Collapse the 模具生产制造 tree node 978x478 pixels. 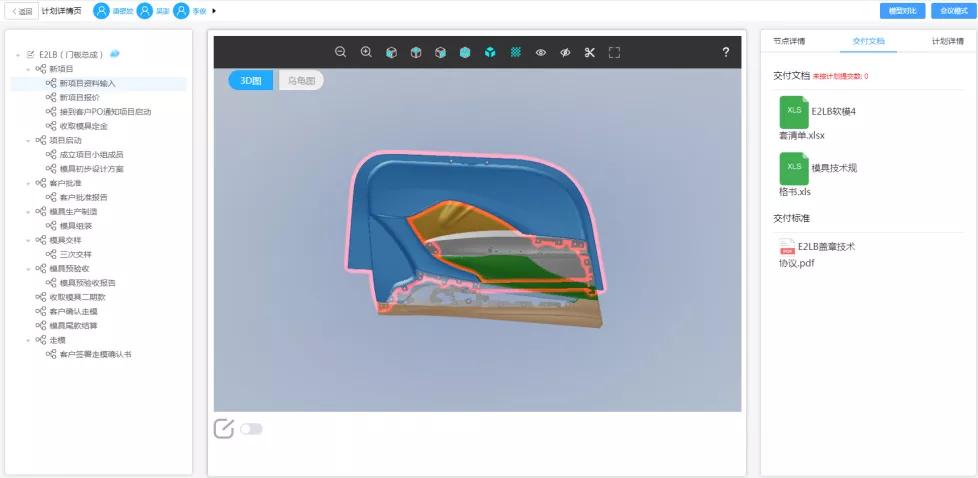(29, 212)
